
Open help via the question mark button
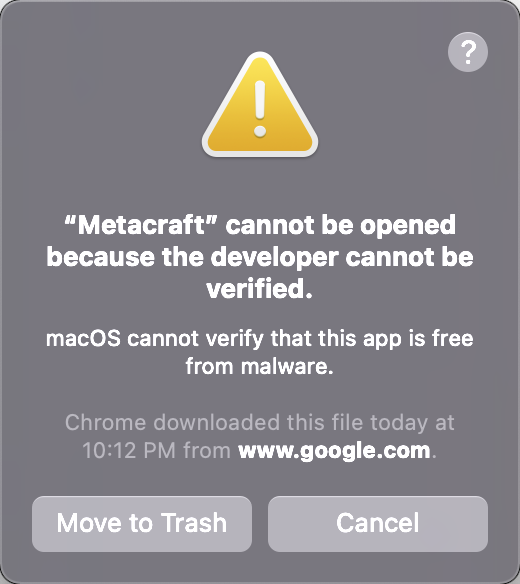(x=467, y=52)
